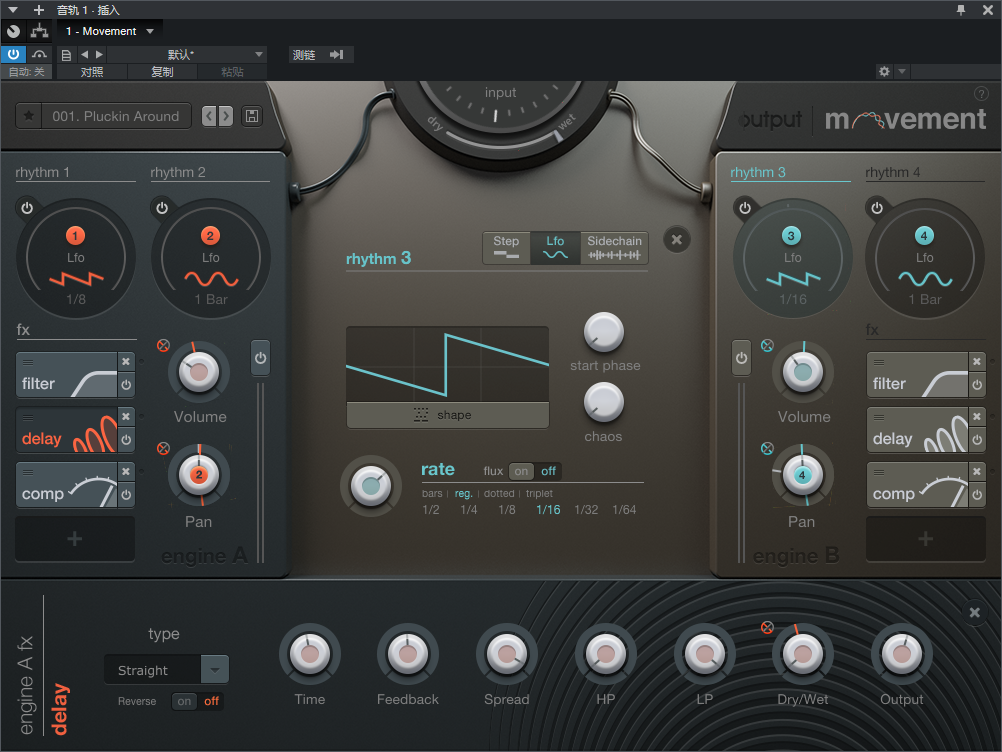1002x752 pixels.
Task: Set rate to 1/32
Action: coord(586,510)
